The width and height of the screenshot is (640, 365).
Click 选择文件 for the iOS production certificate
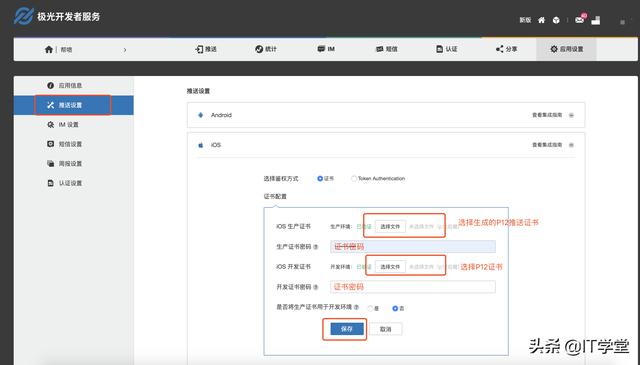390,227
